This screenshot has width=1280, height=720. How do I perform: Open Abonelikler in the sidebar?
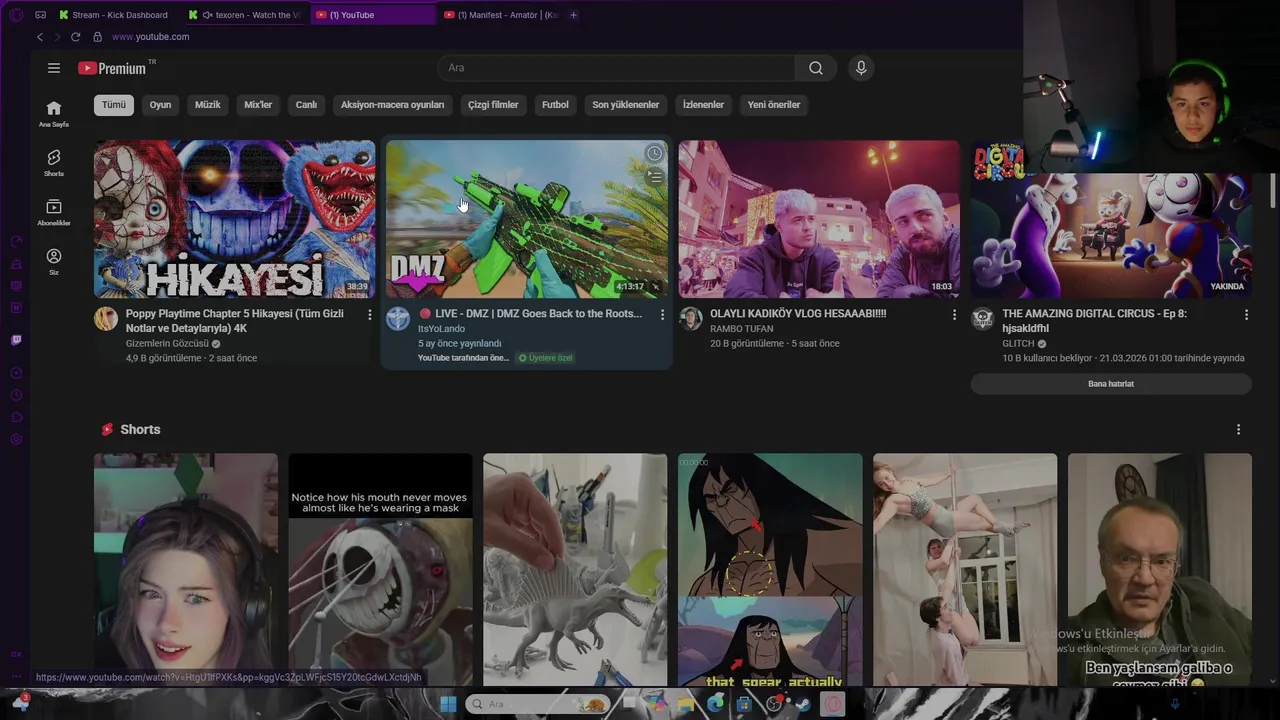tap(54, 212)
